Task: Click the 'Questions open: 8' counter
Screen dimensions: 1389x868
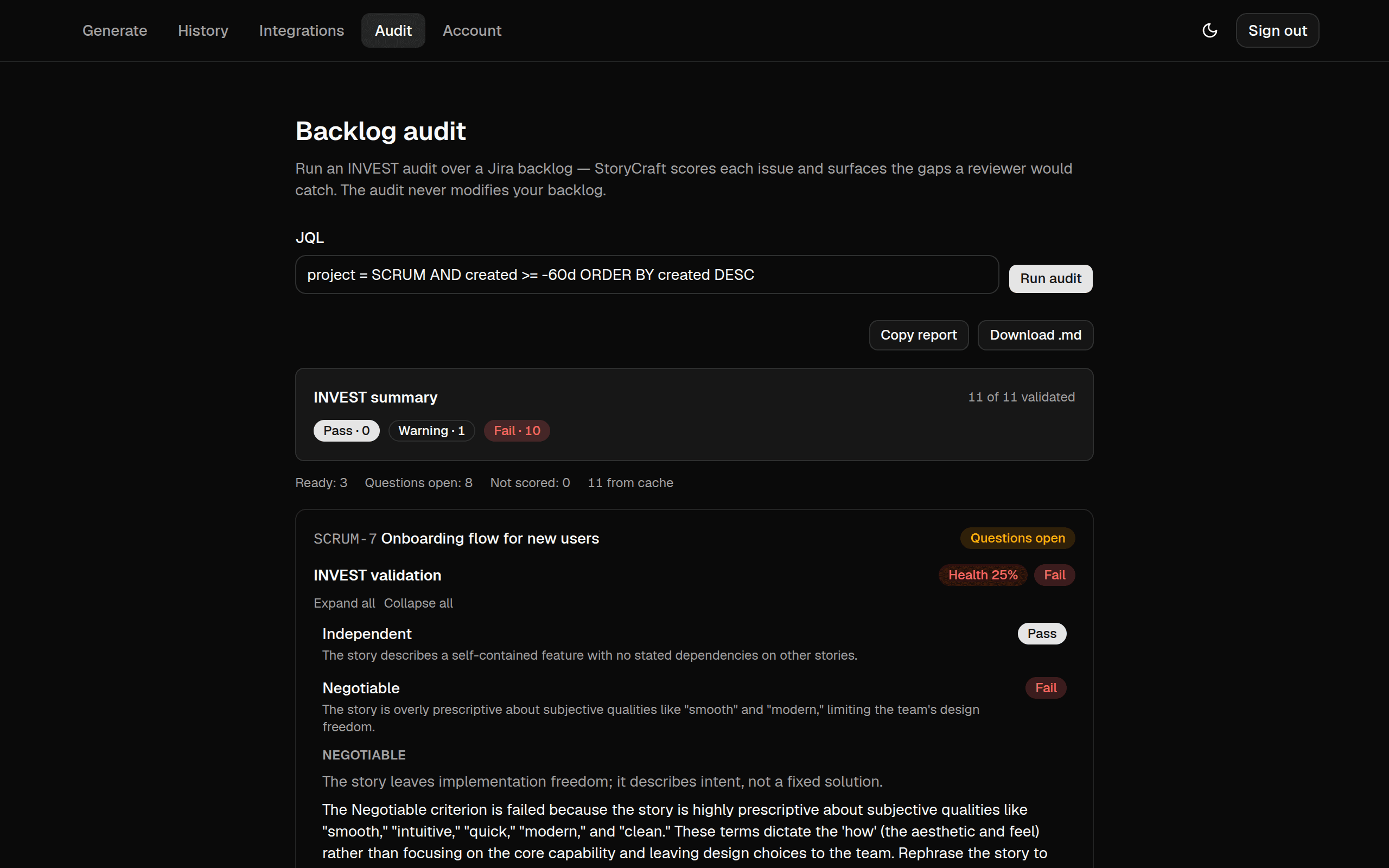Action: pos(418,483)
